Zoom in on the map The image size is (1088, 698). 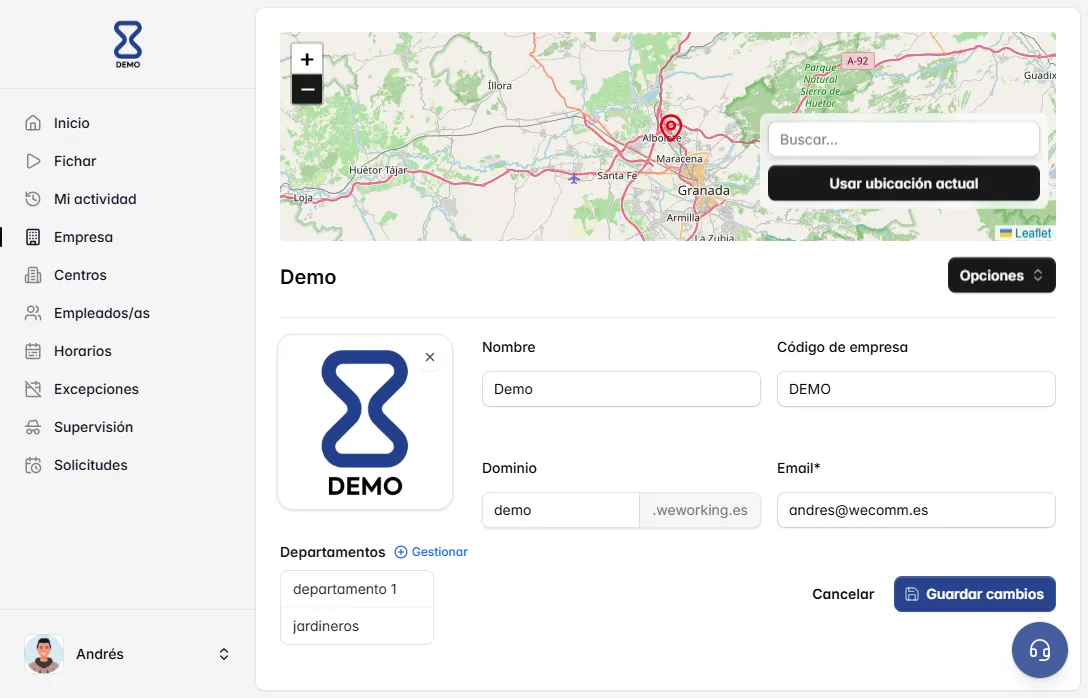coord(307,60)
